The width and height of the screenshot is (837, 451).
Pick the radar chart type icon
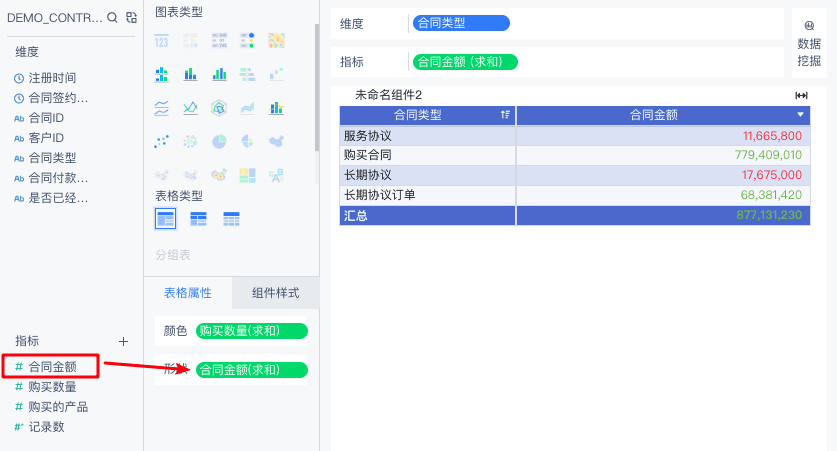[x=219, y=108]
